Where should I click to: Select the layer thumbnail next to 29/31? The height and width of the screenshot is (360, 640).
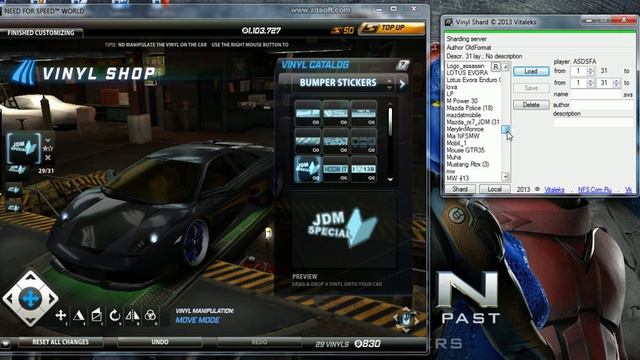(17, 169)
